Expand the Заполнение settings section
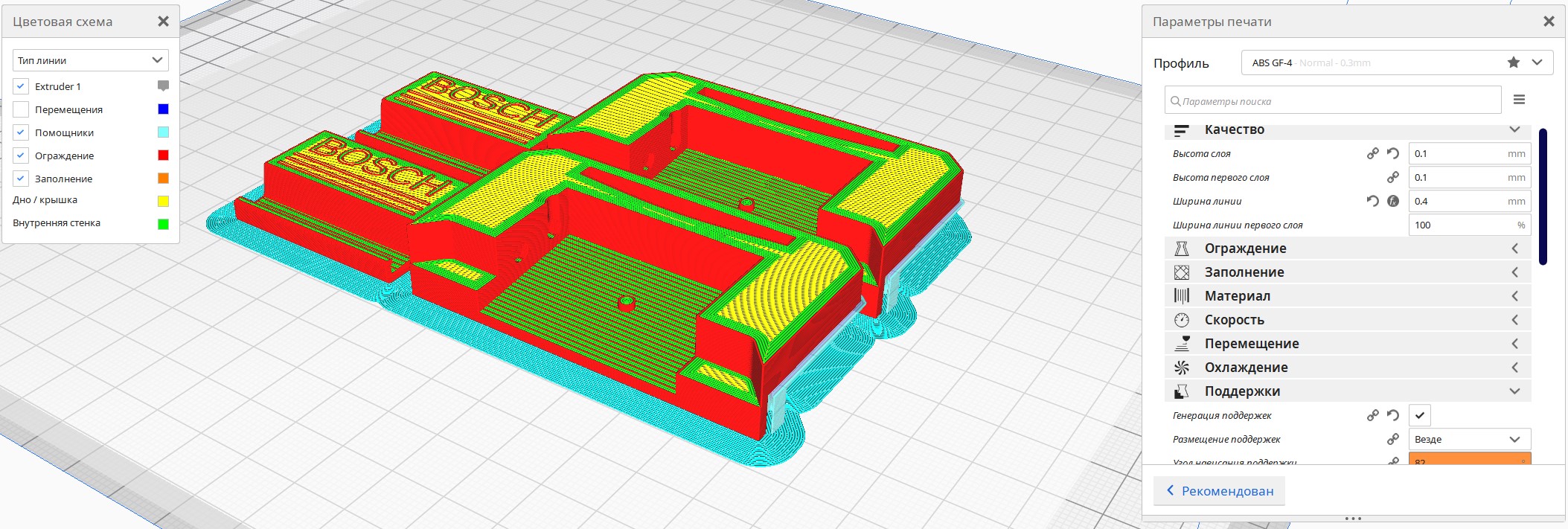1568x529 pixels. [x=1514, y=272]
